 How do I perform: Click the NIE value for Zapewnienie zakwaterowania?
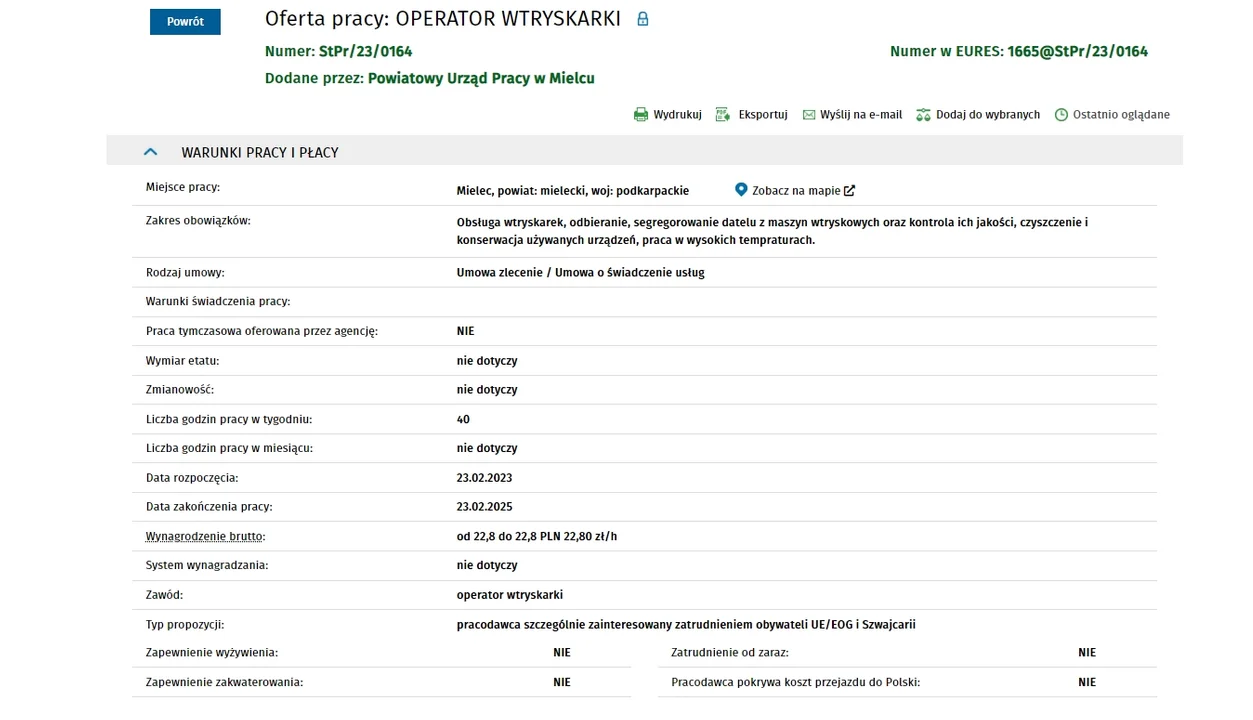[x=562, y=682]
